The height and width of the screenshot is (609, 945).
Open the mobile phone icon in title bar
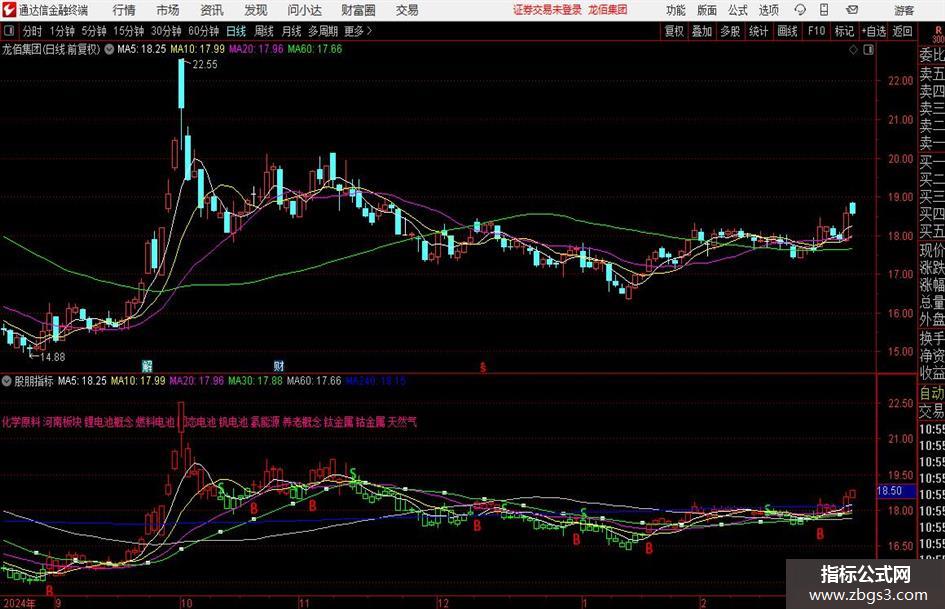(824, 10)
